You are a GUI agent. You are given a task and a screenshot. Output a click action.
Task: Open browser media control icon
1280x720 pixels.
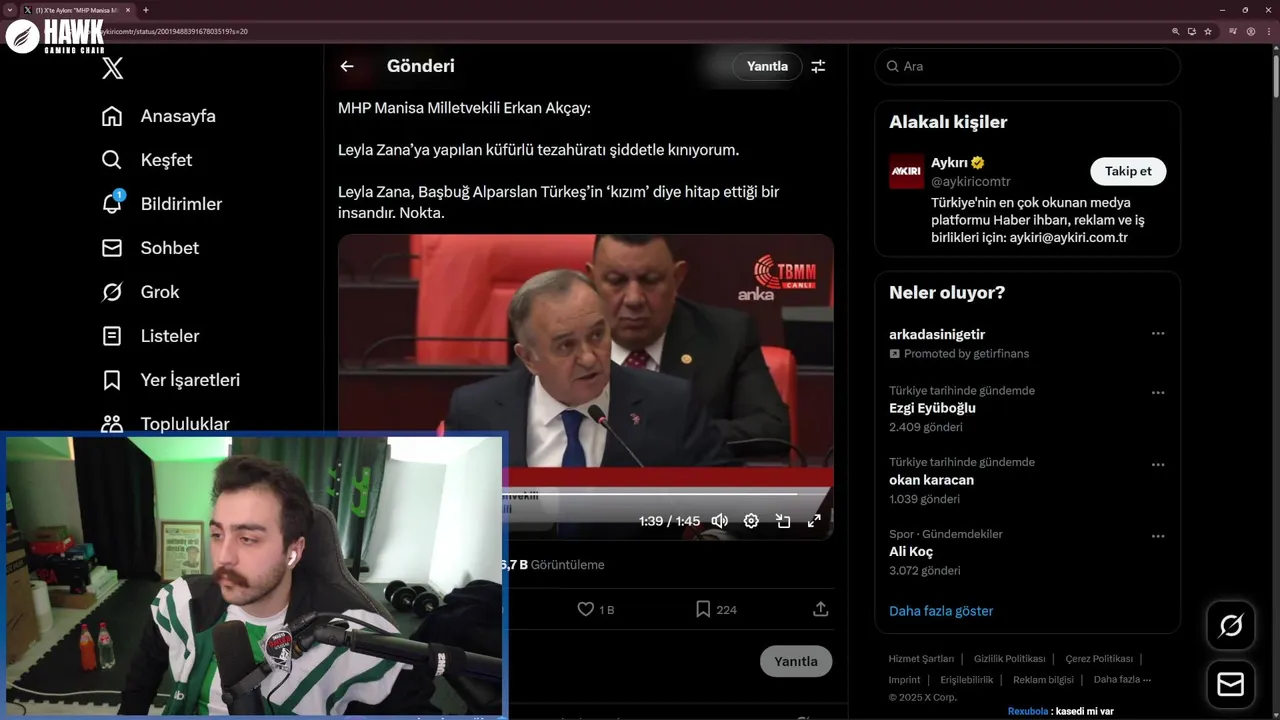click(x=1234, y=32)
